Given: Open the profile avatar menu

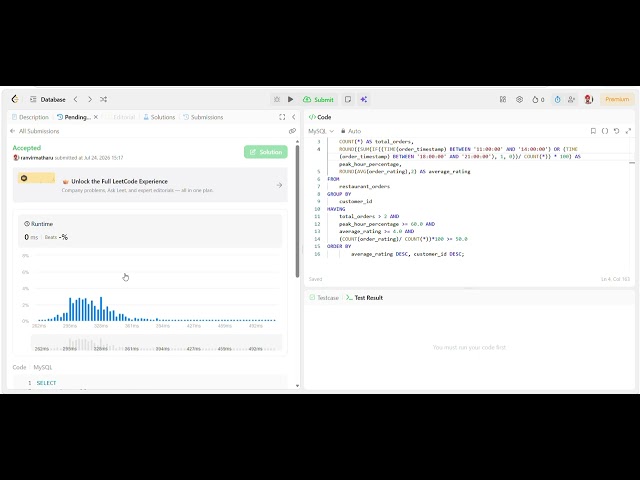Looking at the screenshot, I should pyautogui.click(x=589, y=99).
